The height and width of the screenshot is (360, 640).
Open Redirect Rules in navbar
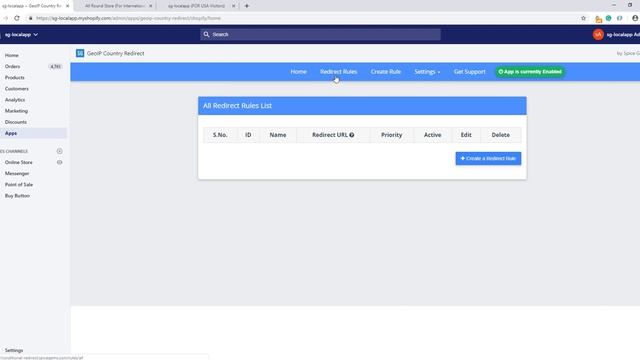pyautogui.click(x=338, y=72)
